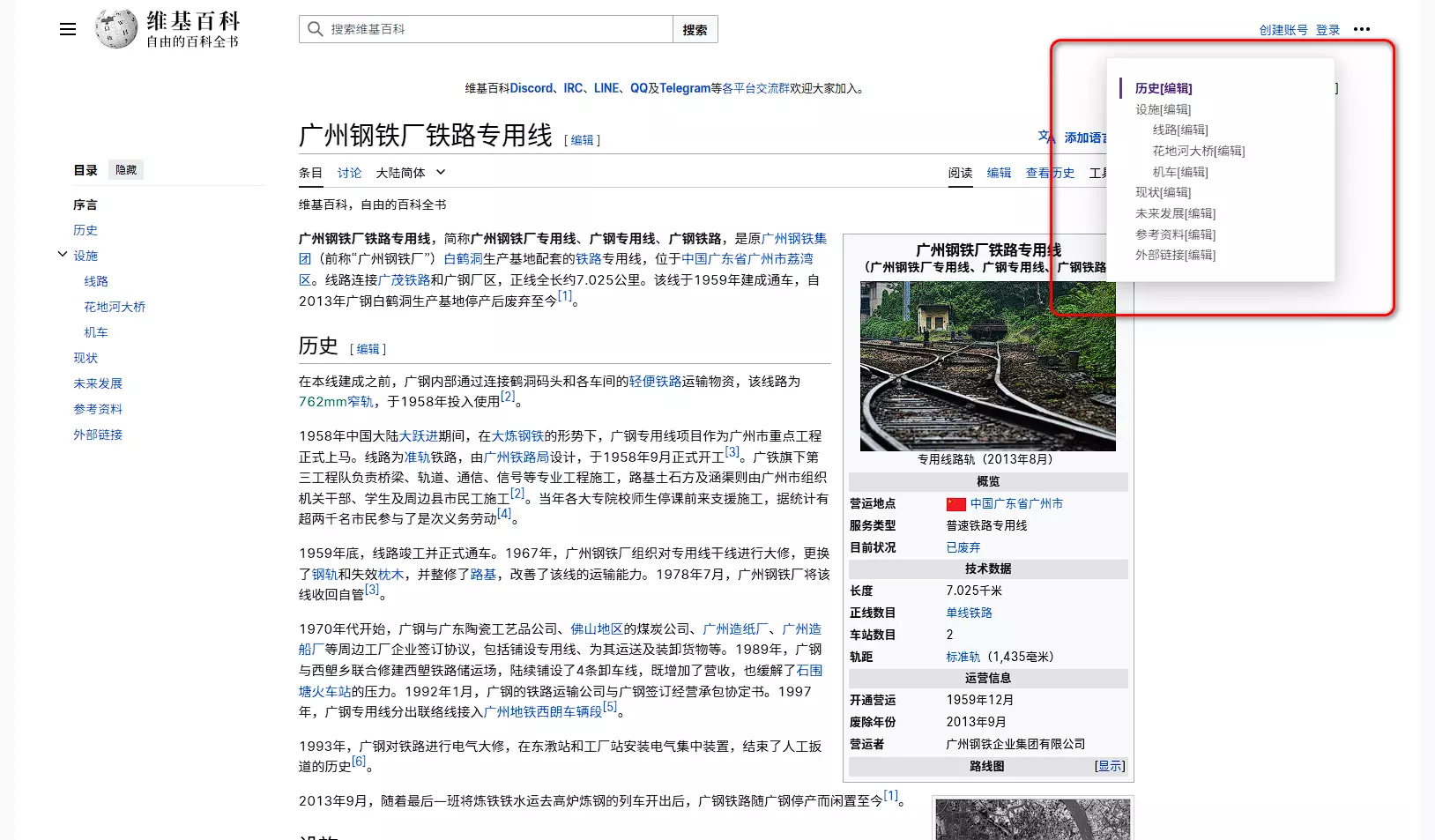The image size is (1435, 840).
Task: Open the 大陆简体 language variant dropdown
Action: click(x=411, y=173)
